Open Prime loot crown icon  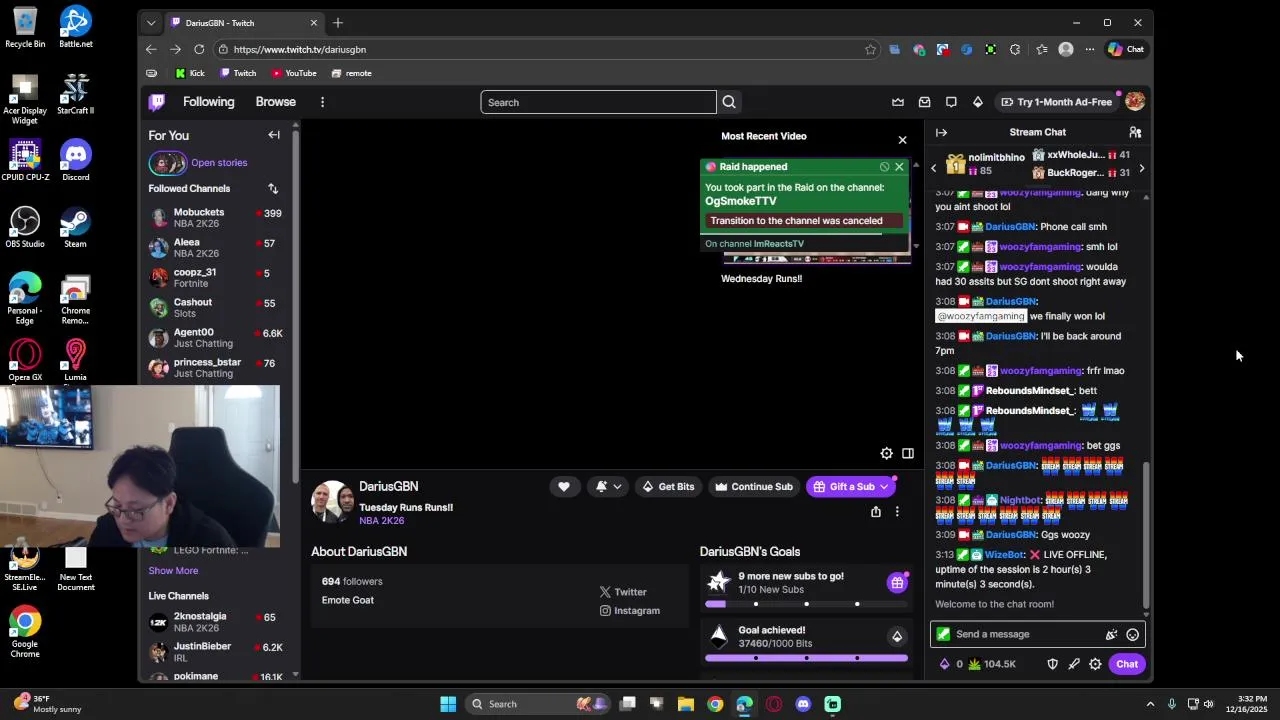[x=898, y=102]
